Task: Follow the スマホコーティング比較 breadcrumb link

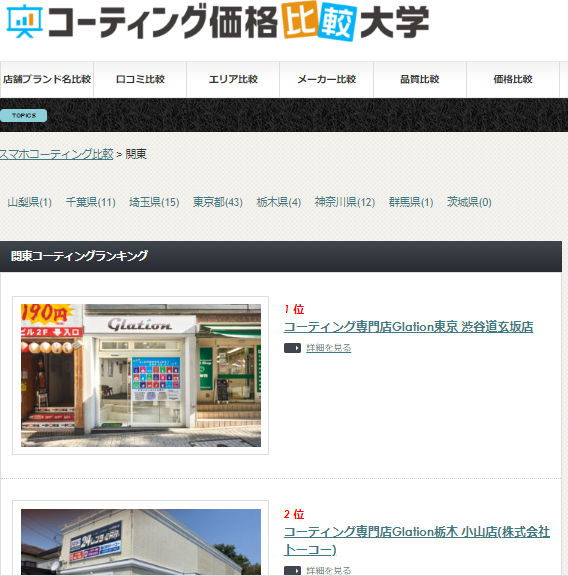Action: [56, 154]
